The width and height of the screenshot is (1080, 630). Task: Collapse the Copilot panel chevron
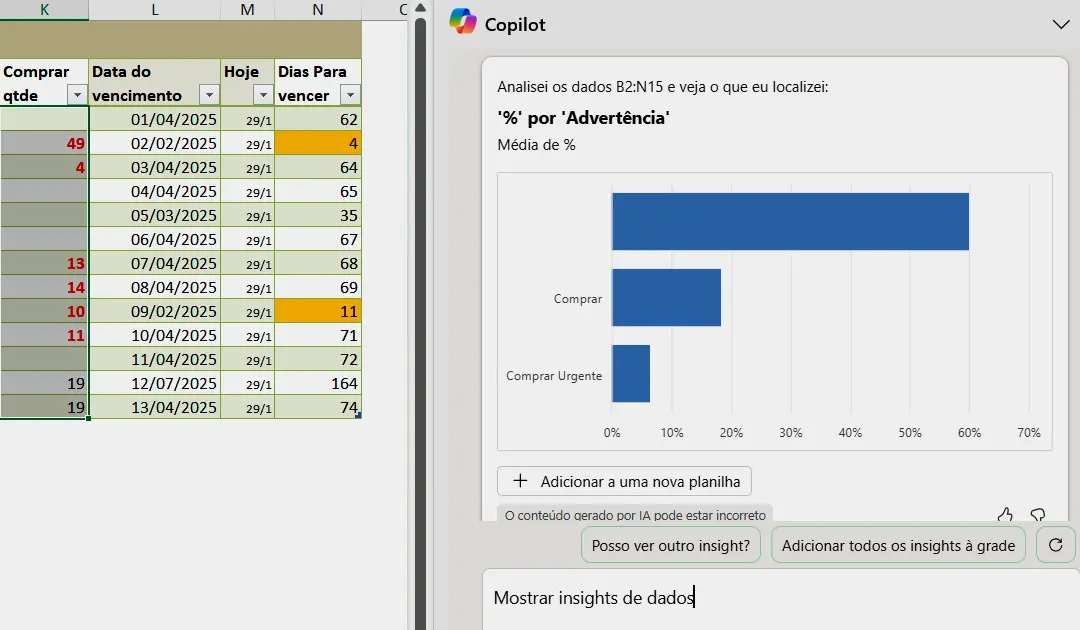pos(1061,25)
